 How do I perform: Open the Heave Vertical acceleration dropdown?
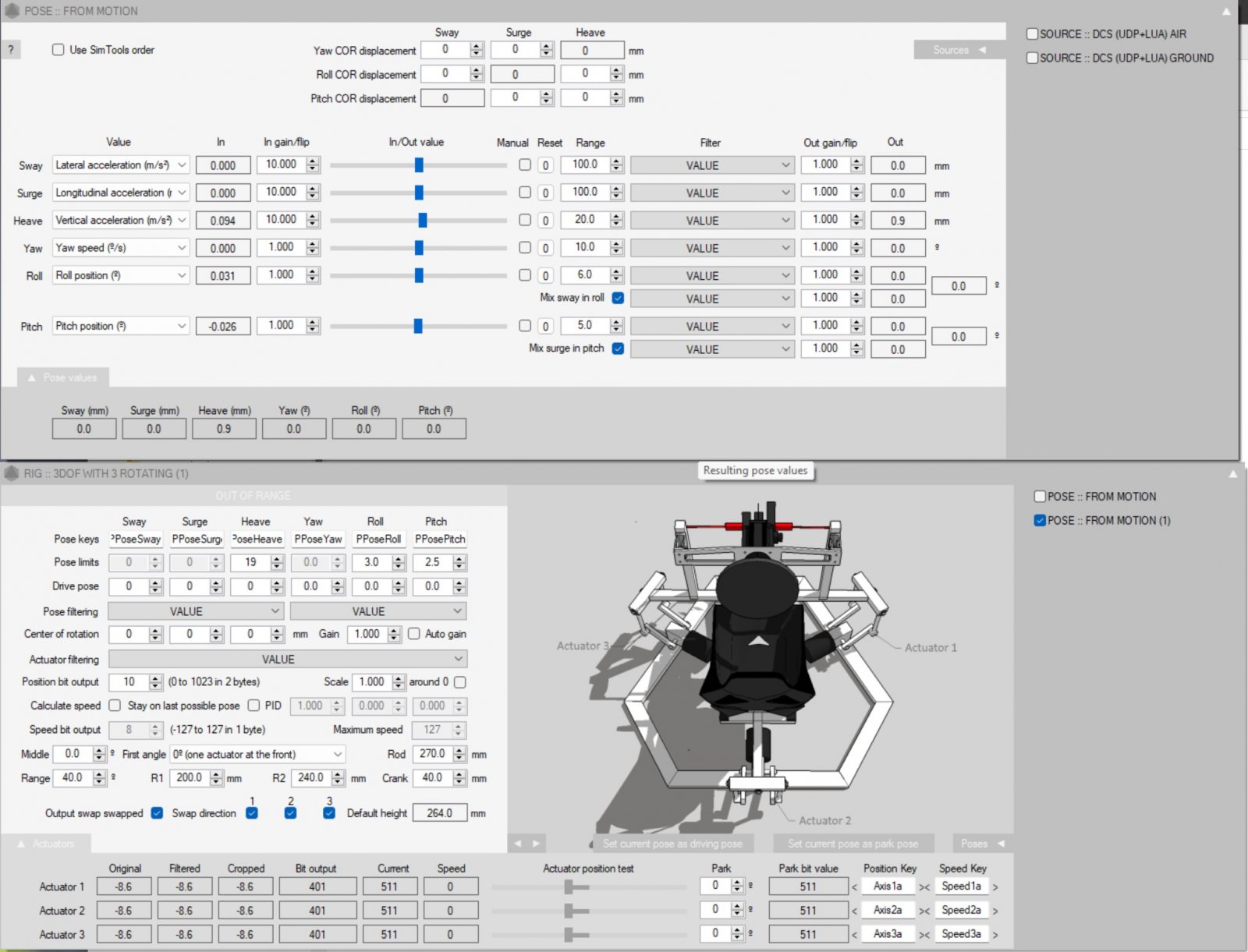pyautogui.click(x=121, y=220)
